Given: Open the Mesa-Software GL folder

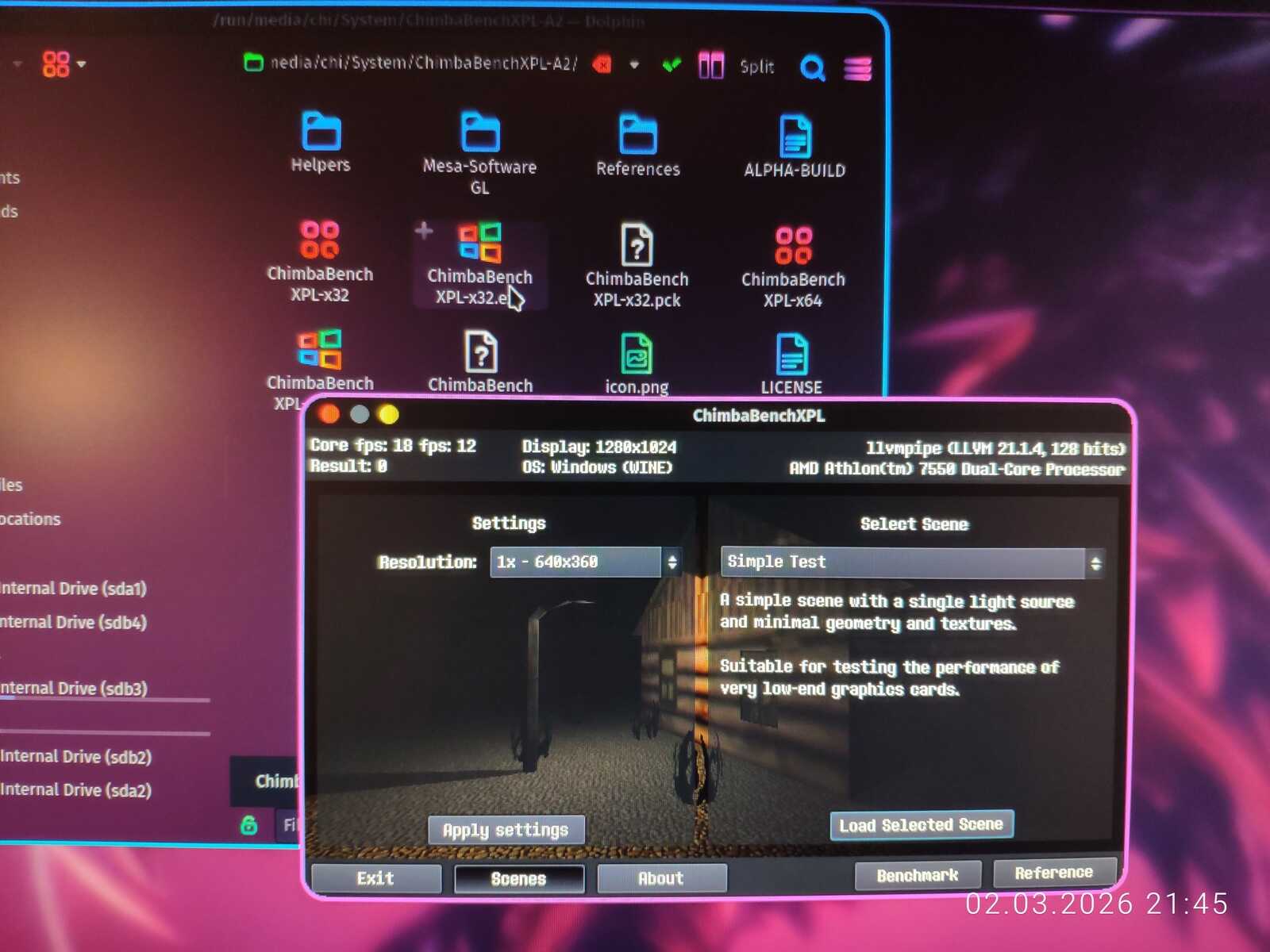Looking at the screenshot, I should [479, 153].
